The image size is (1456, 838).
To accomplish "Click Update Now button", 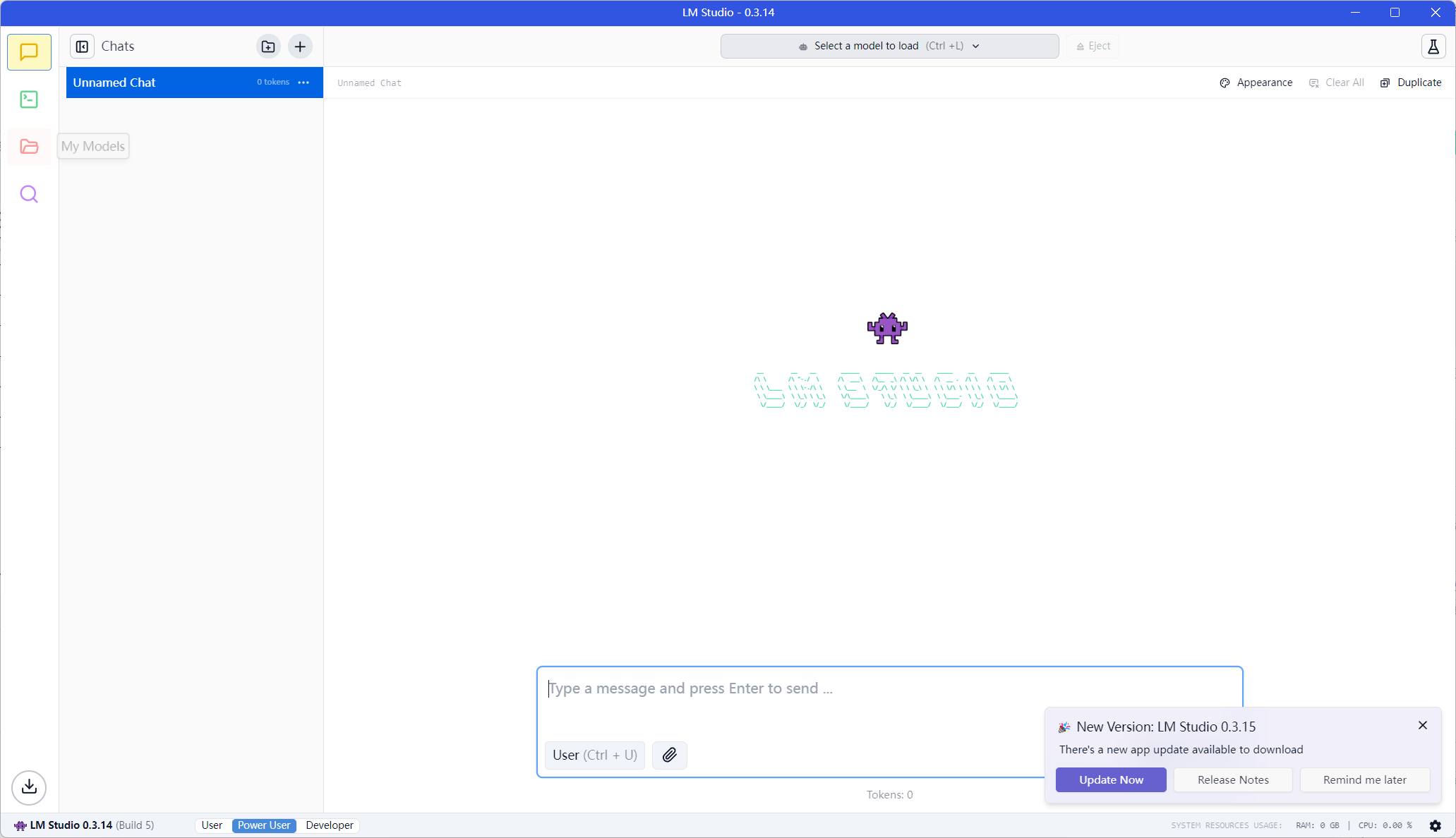I will pos(1111,779).
